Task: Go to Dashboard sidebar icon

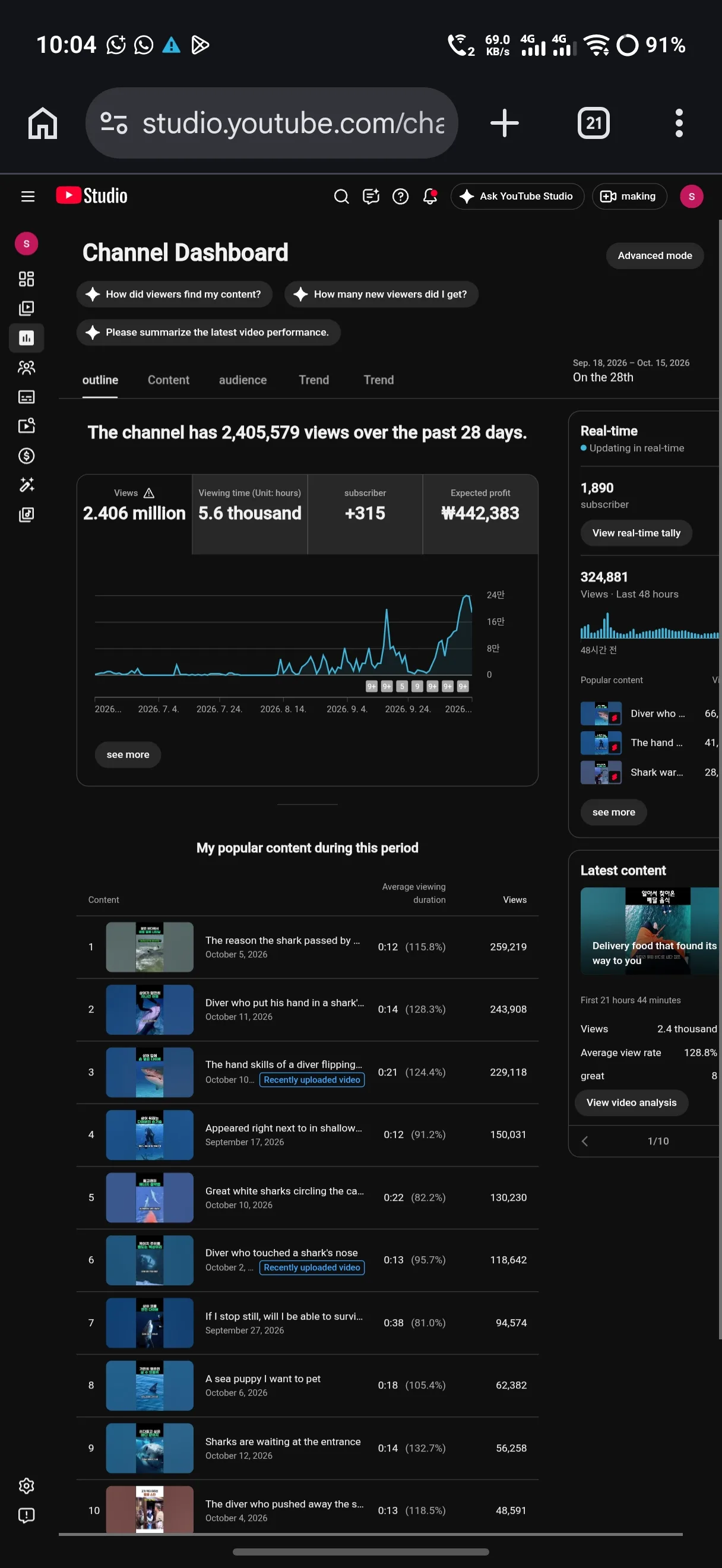Action: click(26, 279)
